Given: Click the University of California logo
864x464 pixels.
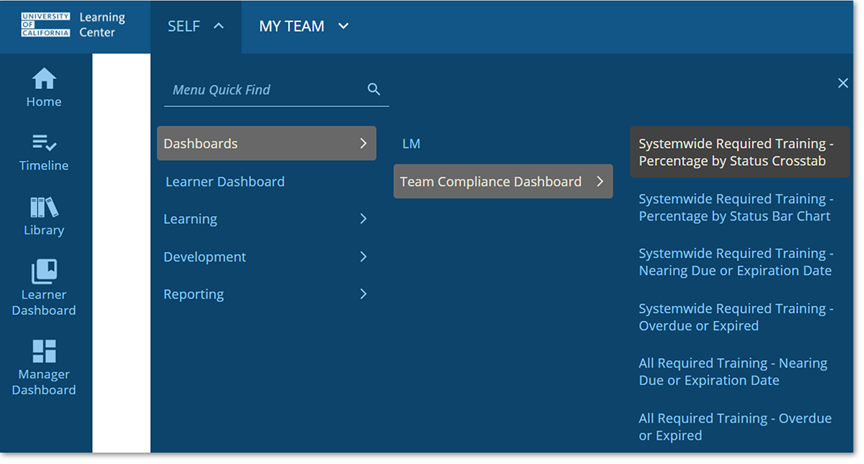Looking at the screenshot, I should [45, 25].
